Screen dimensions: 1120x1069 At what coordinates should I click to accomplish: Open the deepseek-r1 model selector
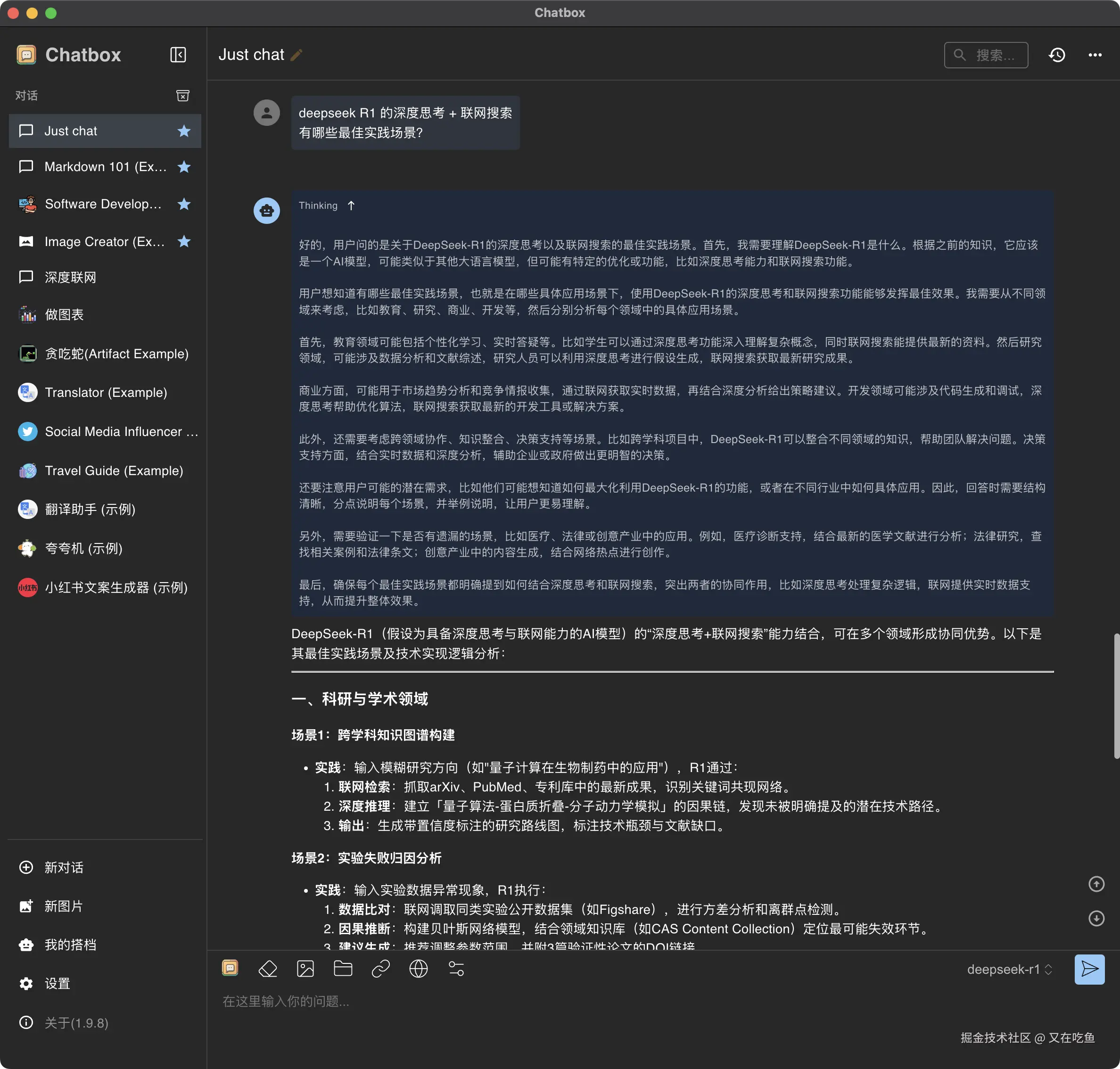pos(1009,969)
